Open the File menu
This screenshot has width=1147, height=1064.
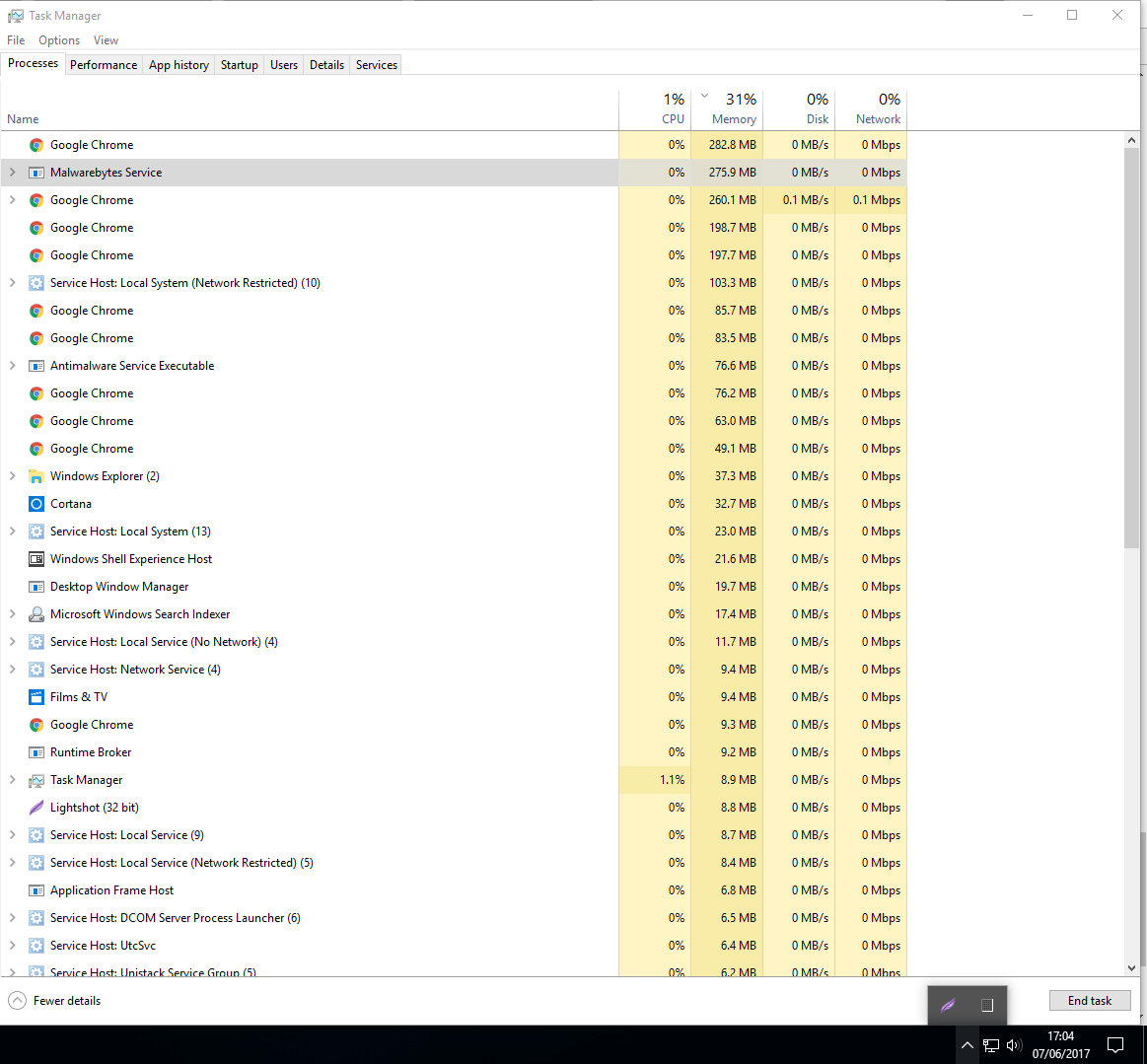point(16,40)
